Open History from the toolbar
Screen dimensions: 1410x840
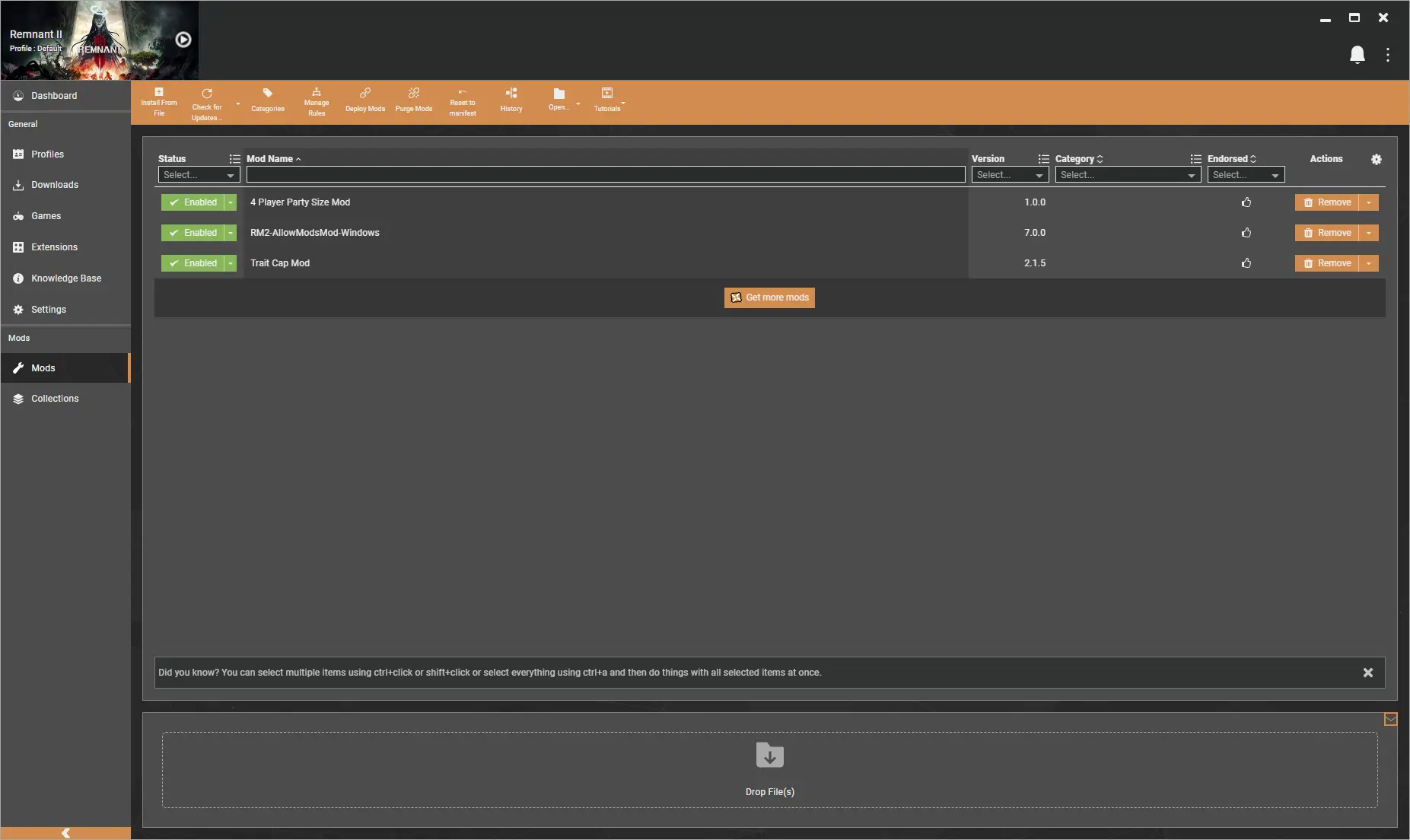(x=511, y=100)
